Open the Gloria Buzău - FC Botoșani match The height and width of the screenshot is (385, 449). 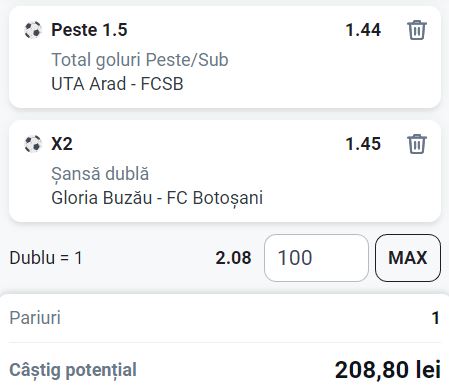(157, 198)
